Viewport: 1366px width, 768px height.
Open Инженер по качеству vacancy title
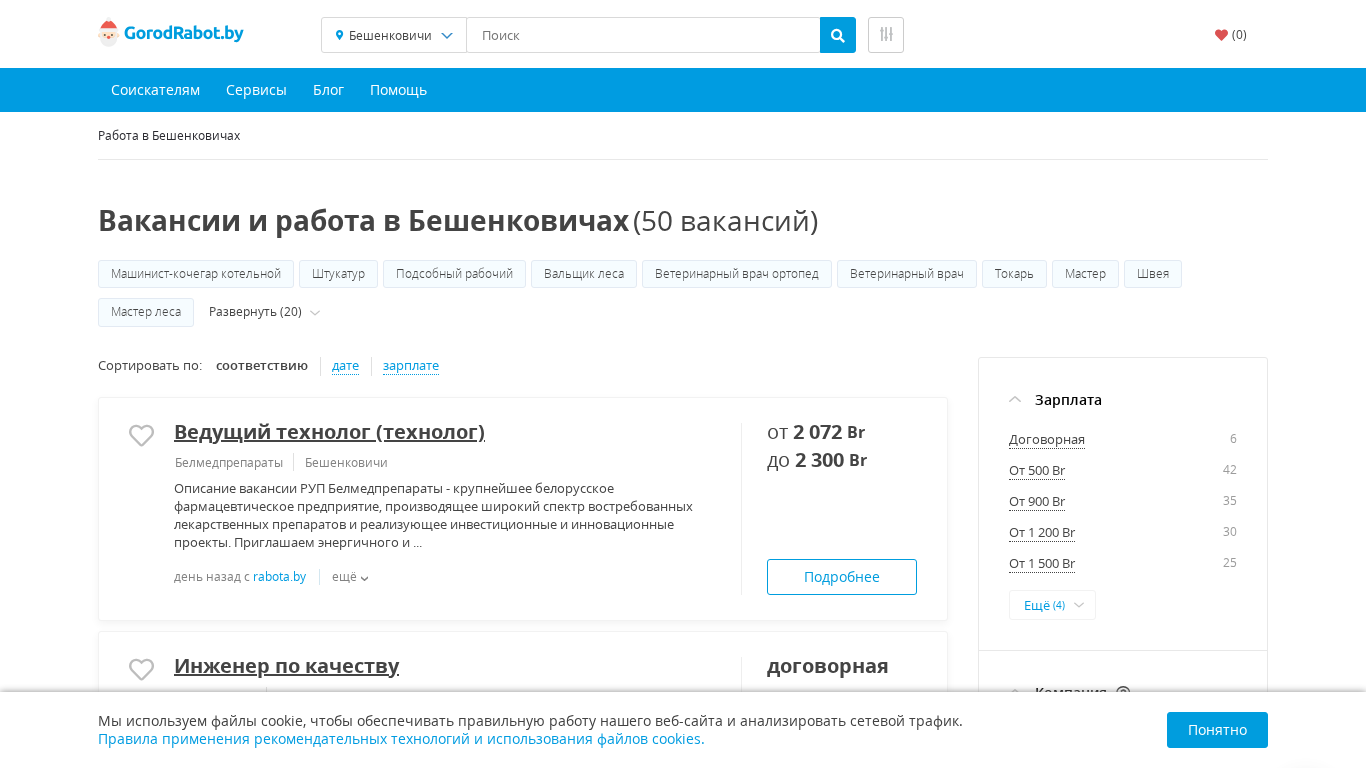[286, 666]
